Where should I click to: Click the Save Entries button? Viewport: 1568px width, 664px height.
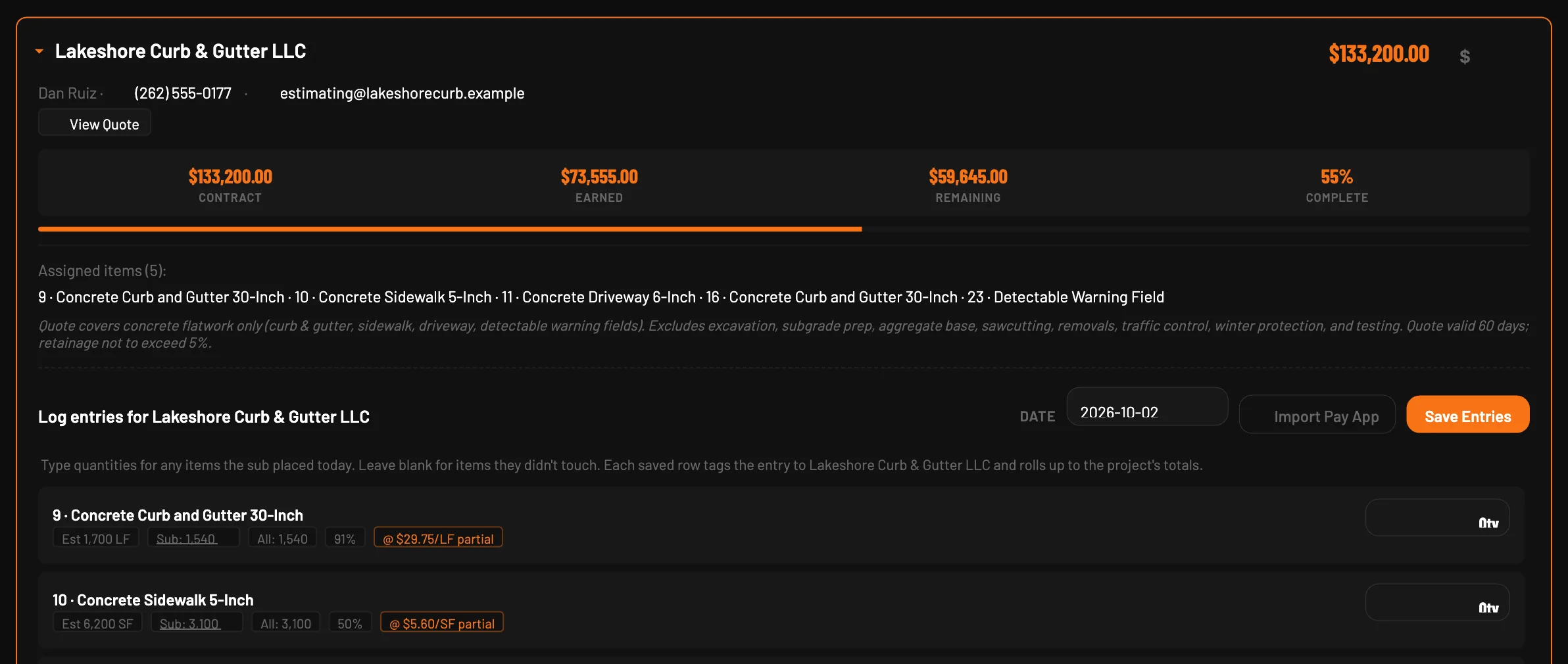point(1467,414)
